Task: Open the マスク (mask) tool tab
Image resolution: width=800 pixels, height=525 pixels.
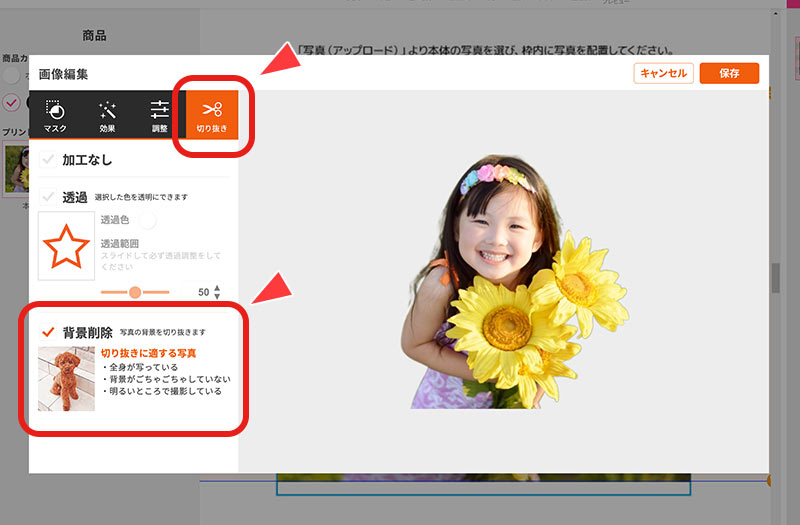Action: click(x=55, y=116)
